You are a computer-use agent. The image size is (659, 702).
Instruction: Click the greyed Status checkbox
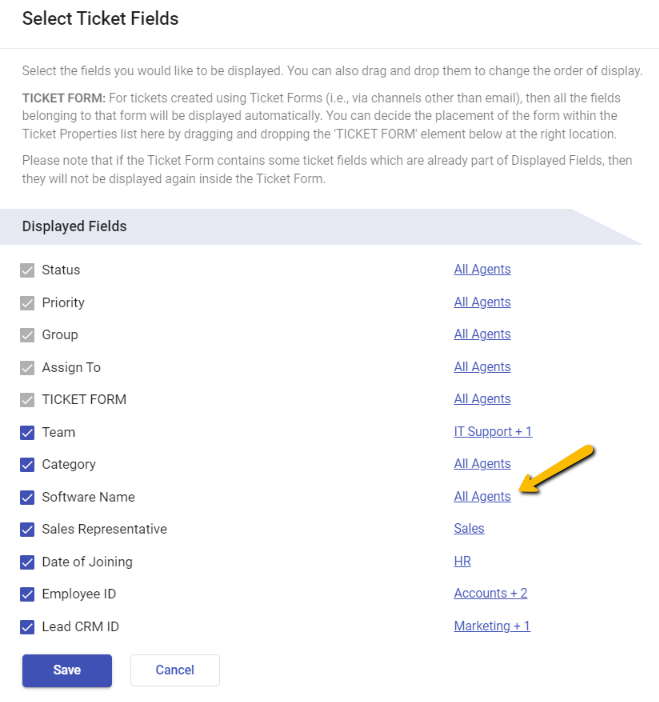(x=27, y=270)
